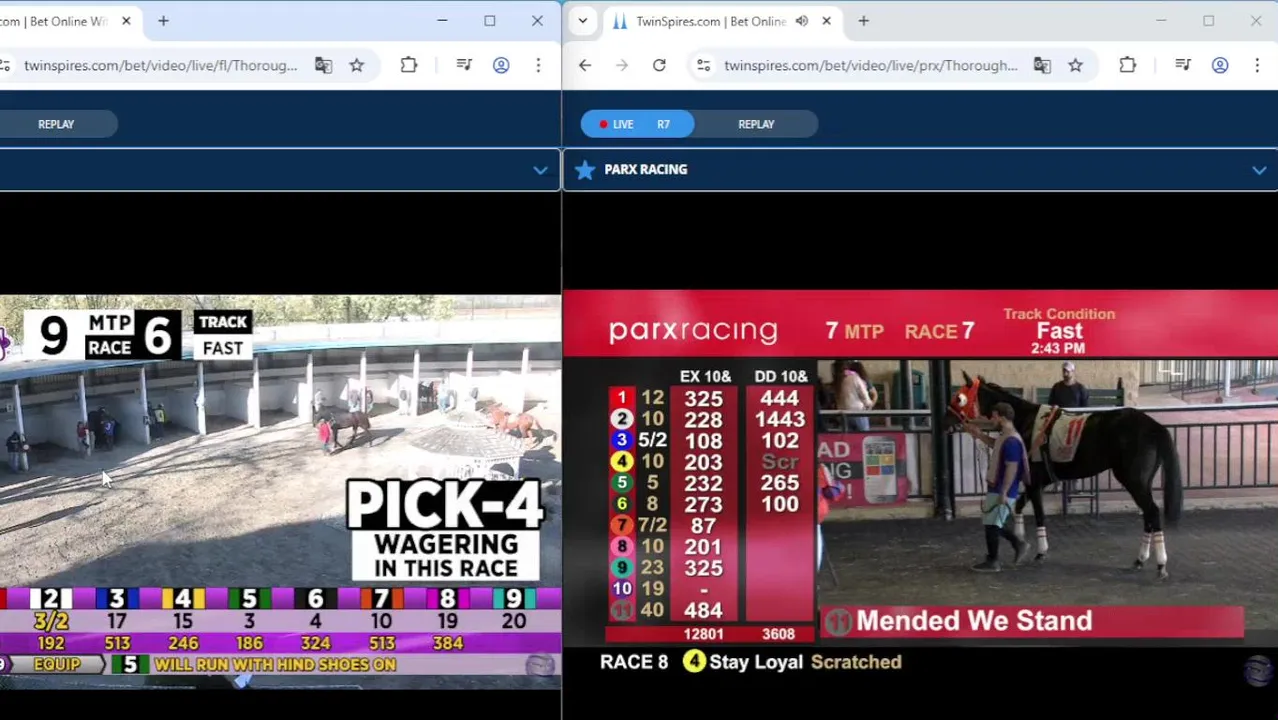Click the address bar URL in left window
The width and height of the screenshot is (1278, 720).
tap(160, 65)
